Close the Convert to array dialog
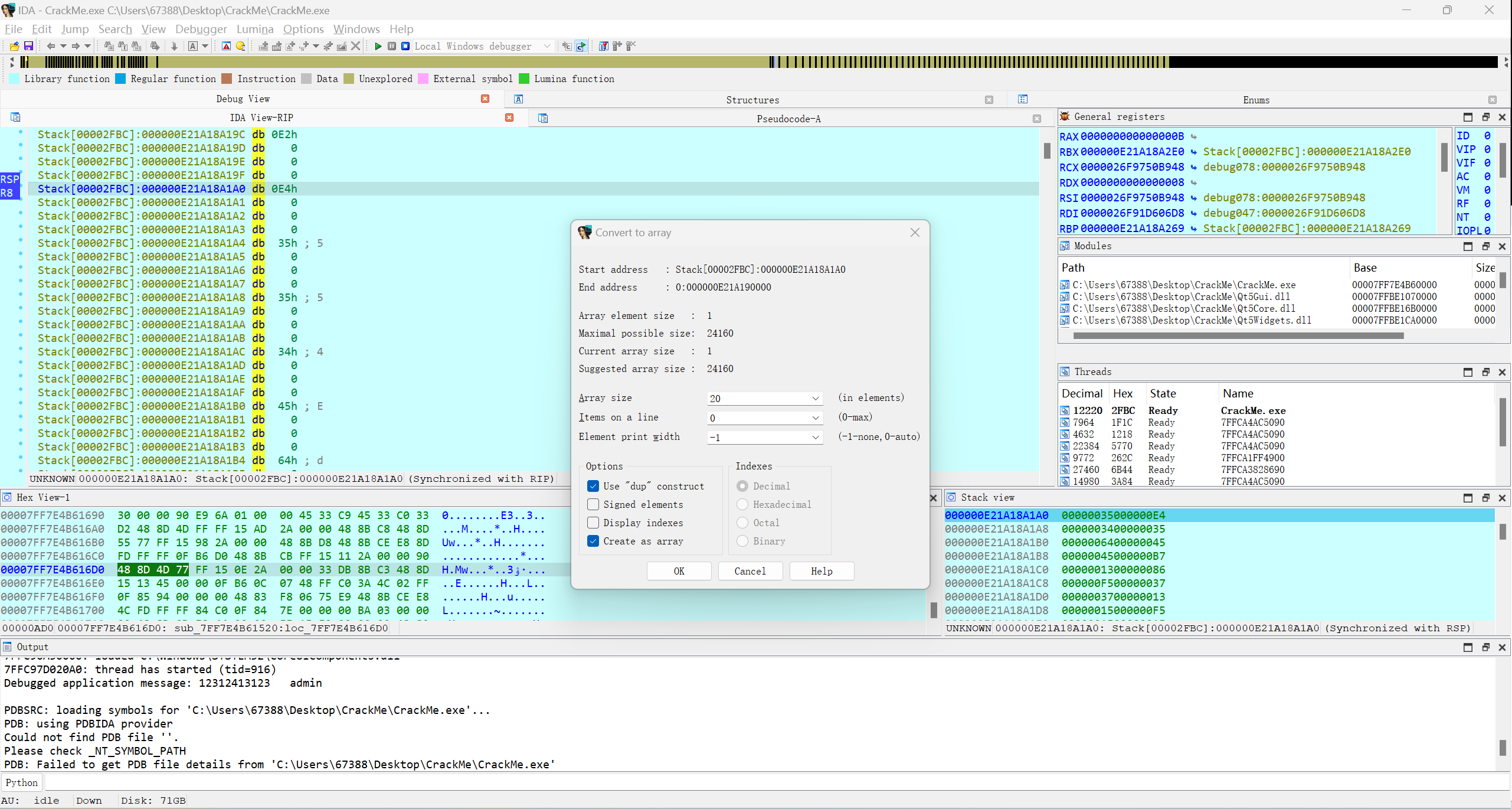The width and height of the screenshot is (1512, 809). [x=915, y=233]
